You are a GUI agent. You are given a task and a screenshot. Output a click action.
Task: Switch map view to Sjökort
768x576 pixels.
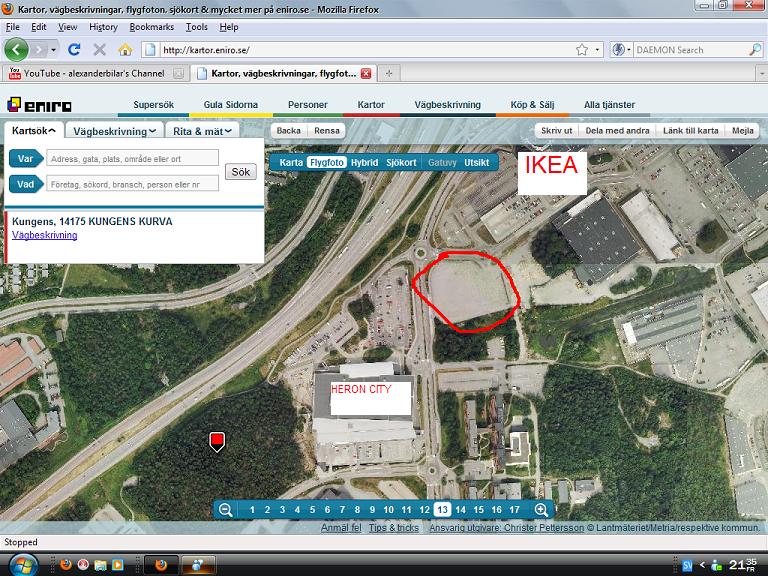click(401, 163)
